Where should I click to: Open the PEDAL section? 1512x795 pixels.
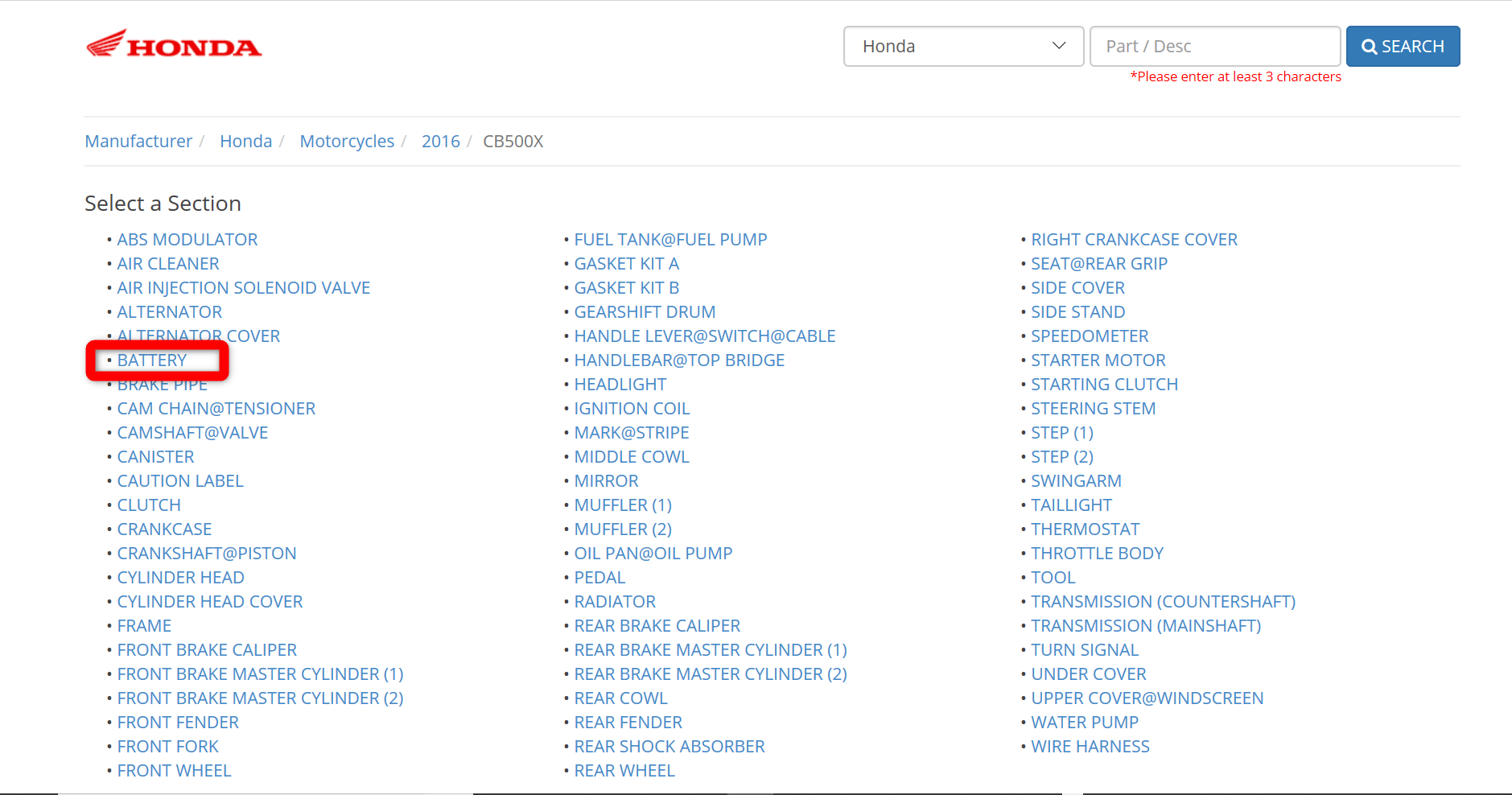click(600, 578)
